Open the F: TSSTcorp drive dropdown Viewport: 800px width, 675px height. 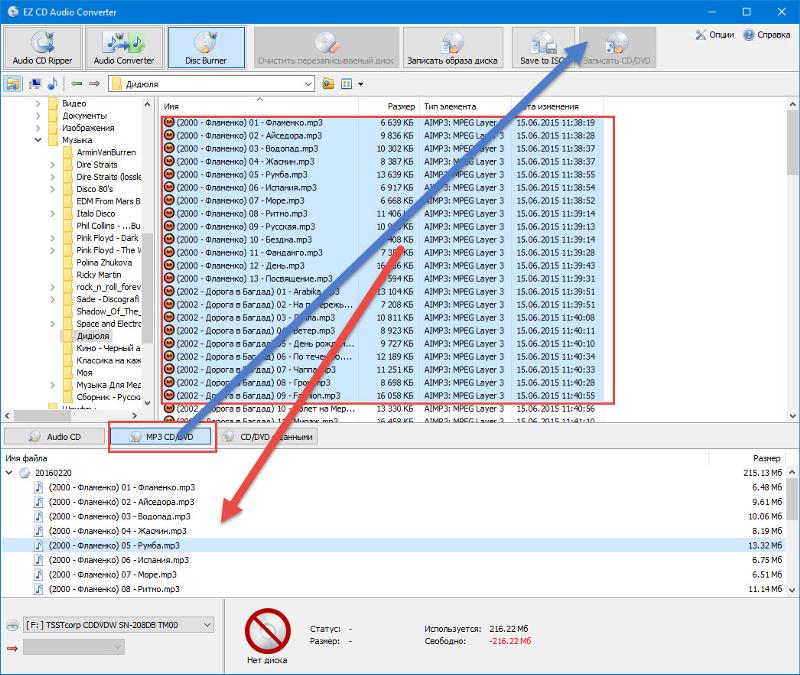point(207,624)
